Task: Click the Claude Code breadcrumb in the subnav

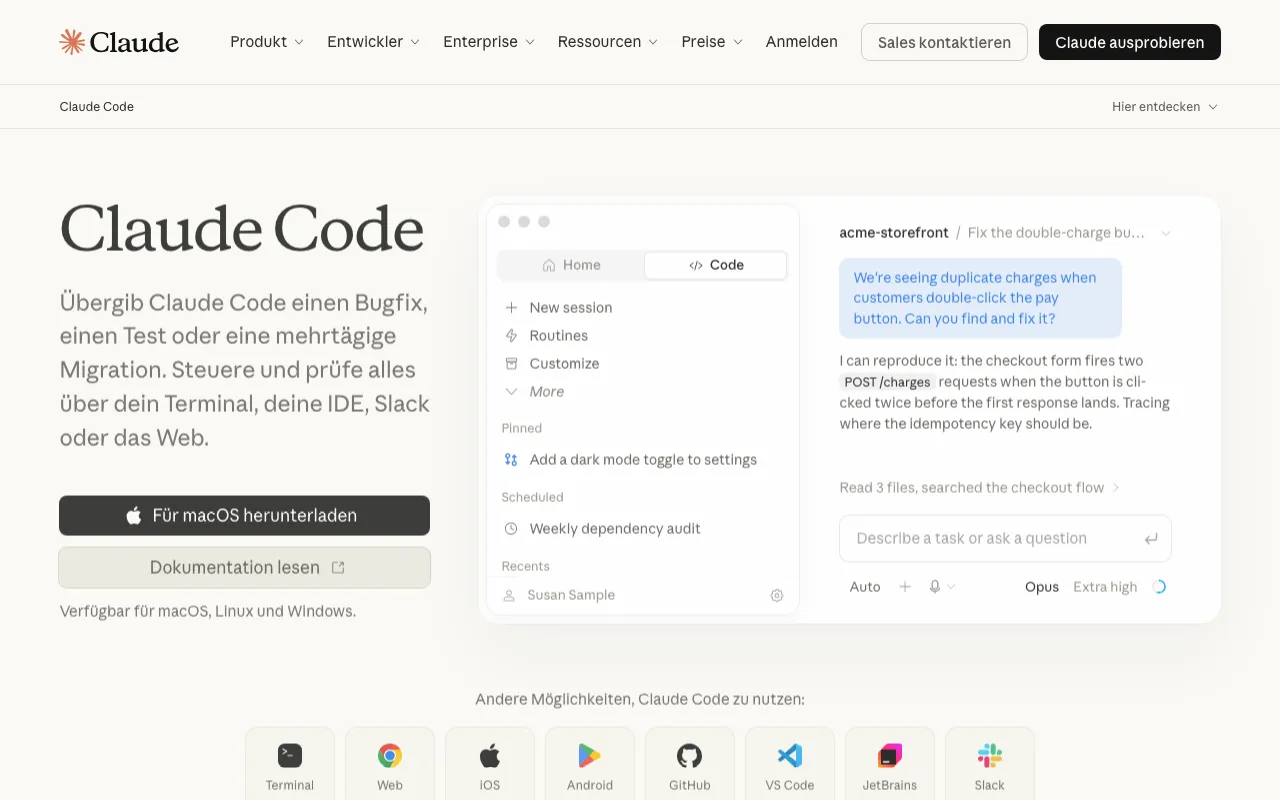Action: (x=97, y=107)
